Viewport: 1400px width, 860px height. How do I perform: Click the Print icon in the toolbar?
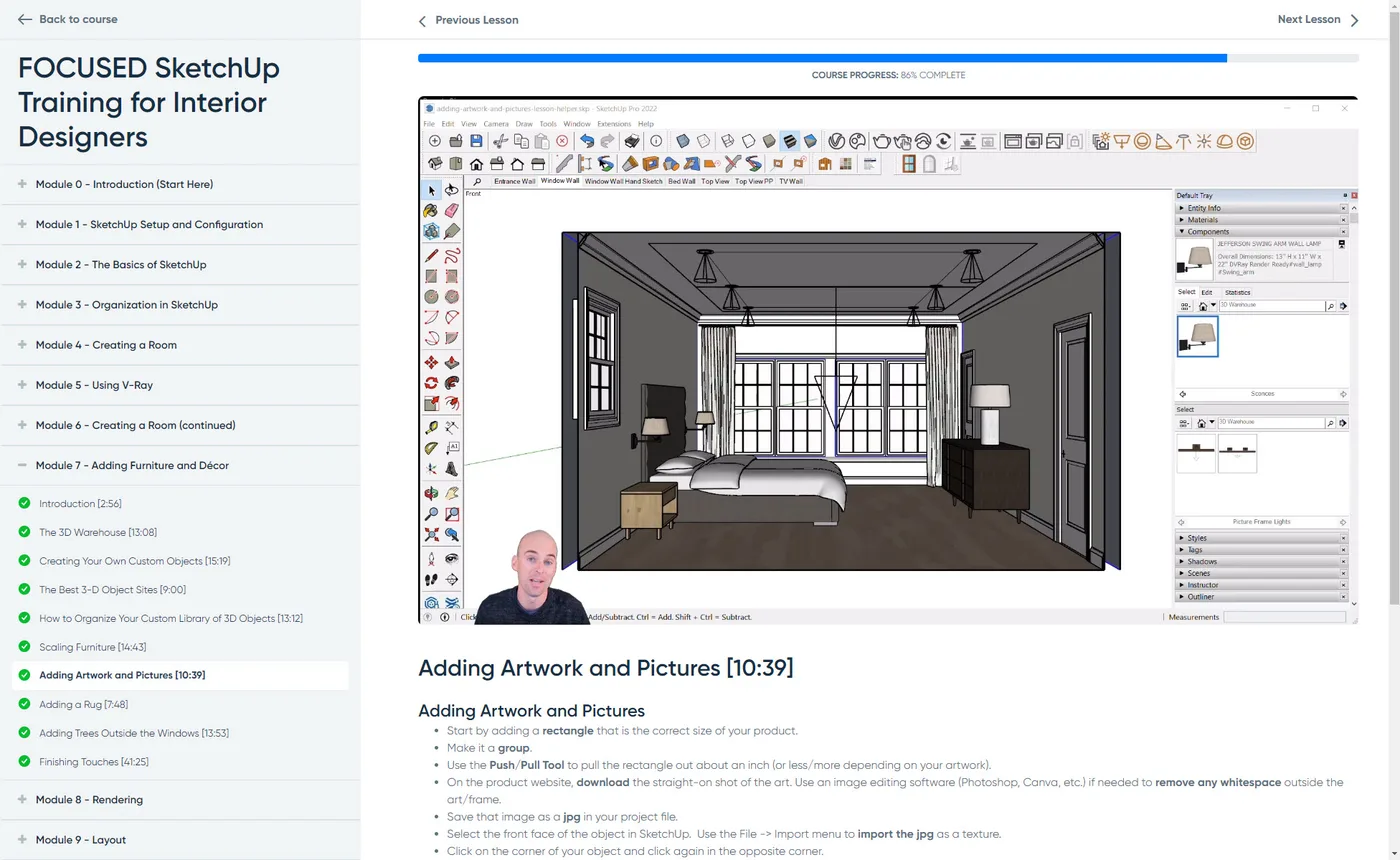coord(632,141)
